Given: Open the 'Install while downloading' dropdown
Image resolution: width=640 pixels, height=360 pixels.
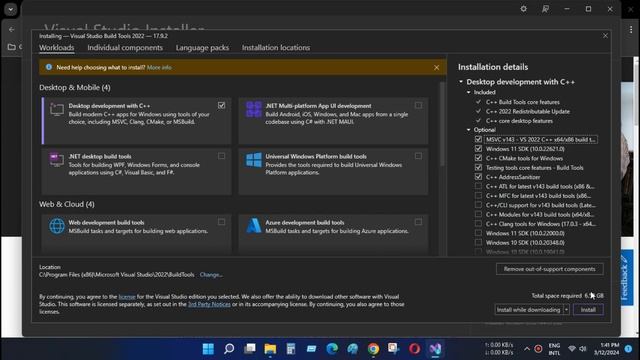Looking at the screenshot, I should click(567, 310).
